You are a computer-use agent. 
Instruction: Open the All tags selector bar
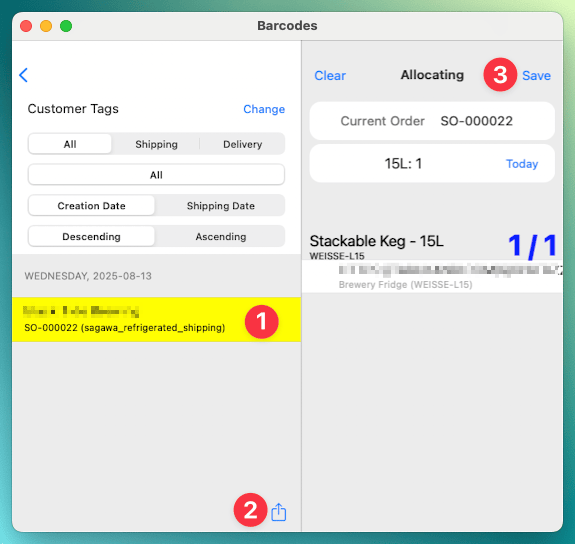tap(156, 175)
